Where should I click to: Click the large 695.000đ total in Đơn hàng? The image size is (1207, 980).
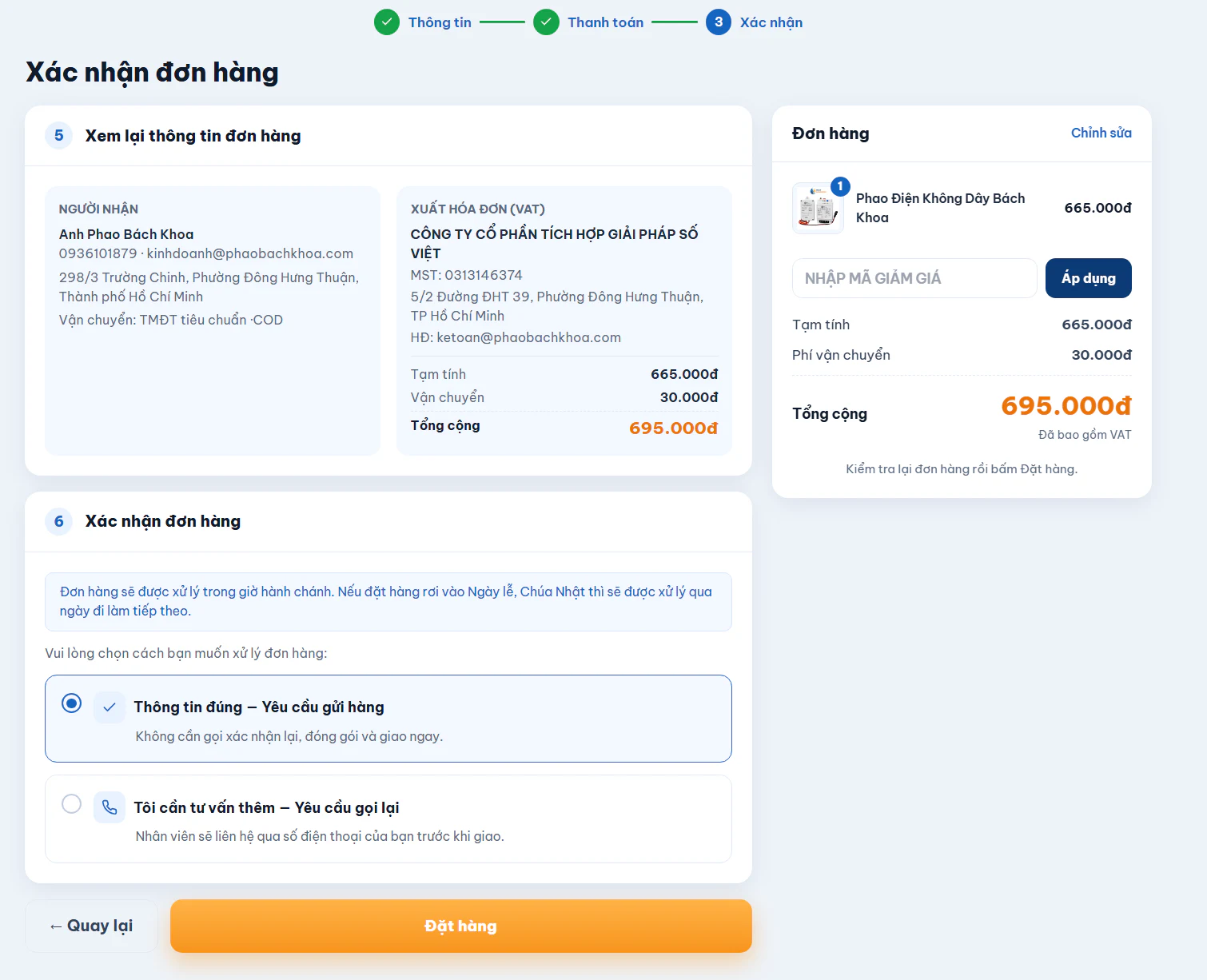click(x=1066, y=406)
